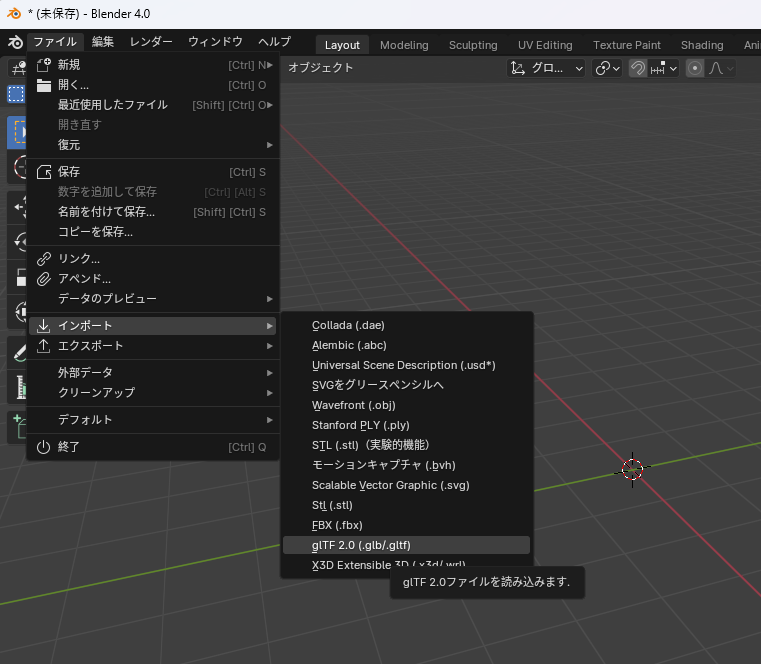Image resolution: width=761 pixels, height=664 pixels.
Task: Open the transform orientation グロ... dropdown
Action: click(546, 68)
